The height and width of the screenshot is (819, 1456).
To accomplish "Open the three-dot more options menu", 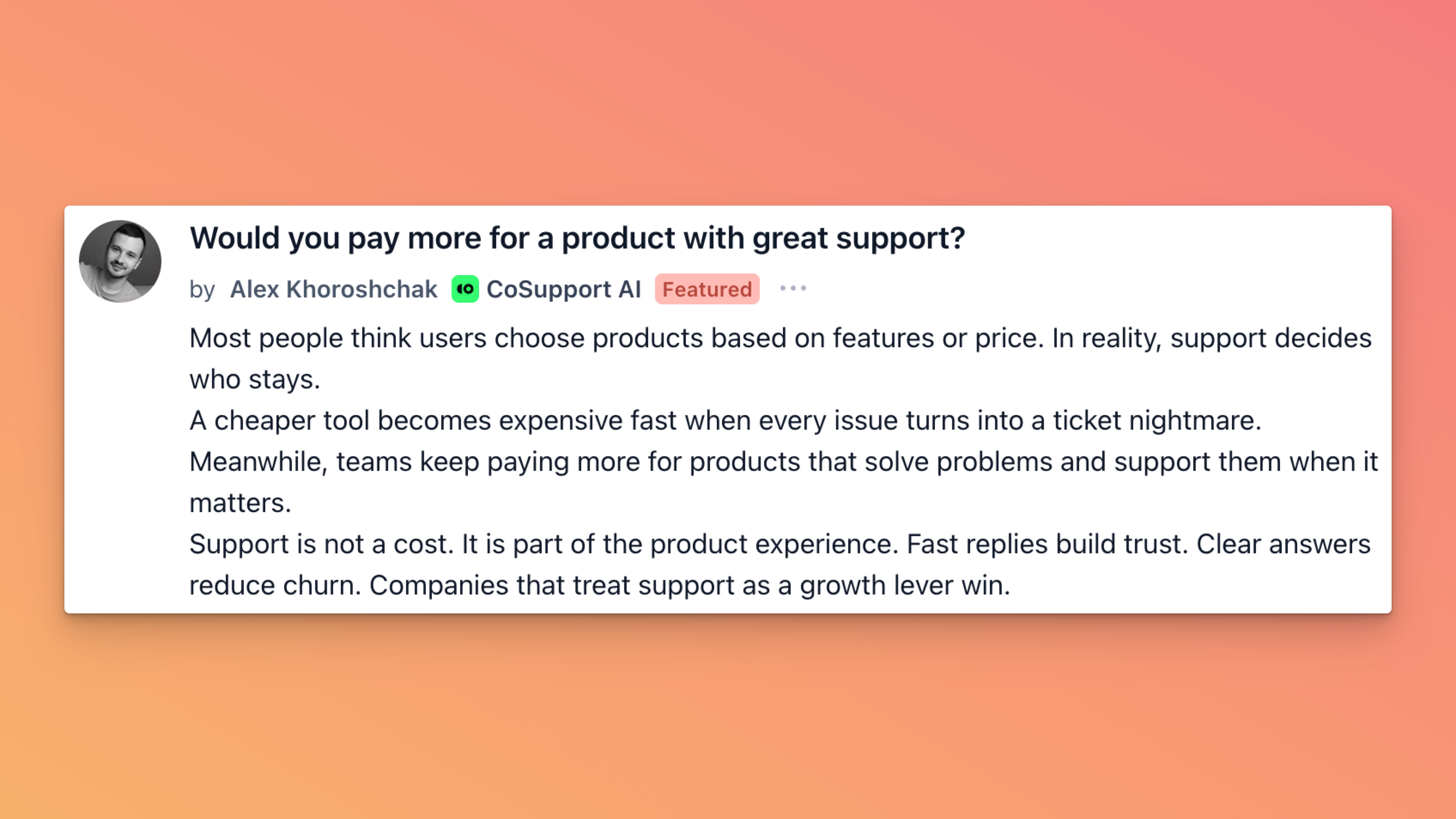I will [x=792, y=288].
